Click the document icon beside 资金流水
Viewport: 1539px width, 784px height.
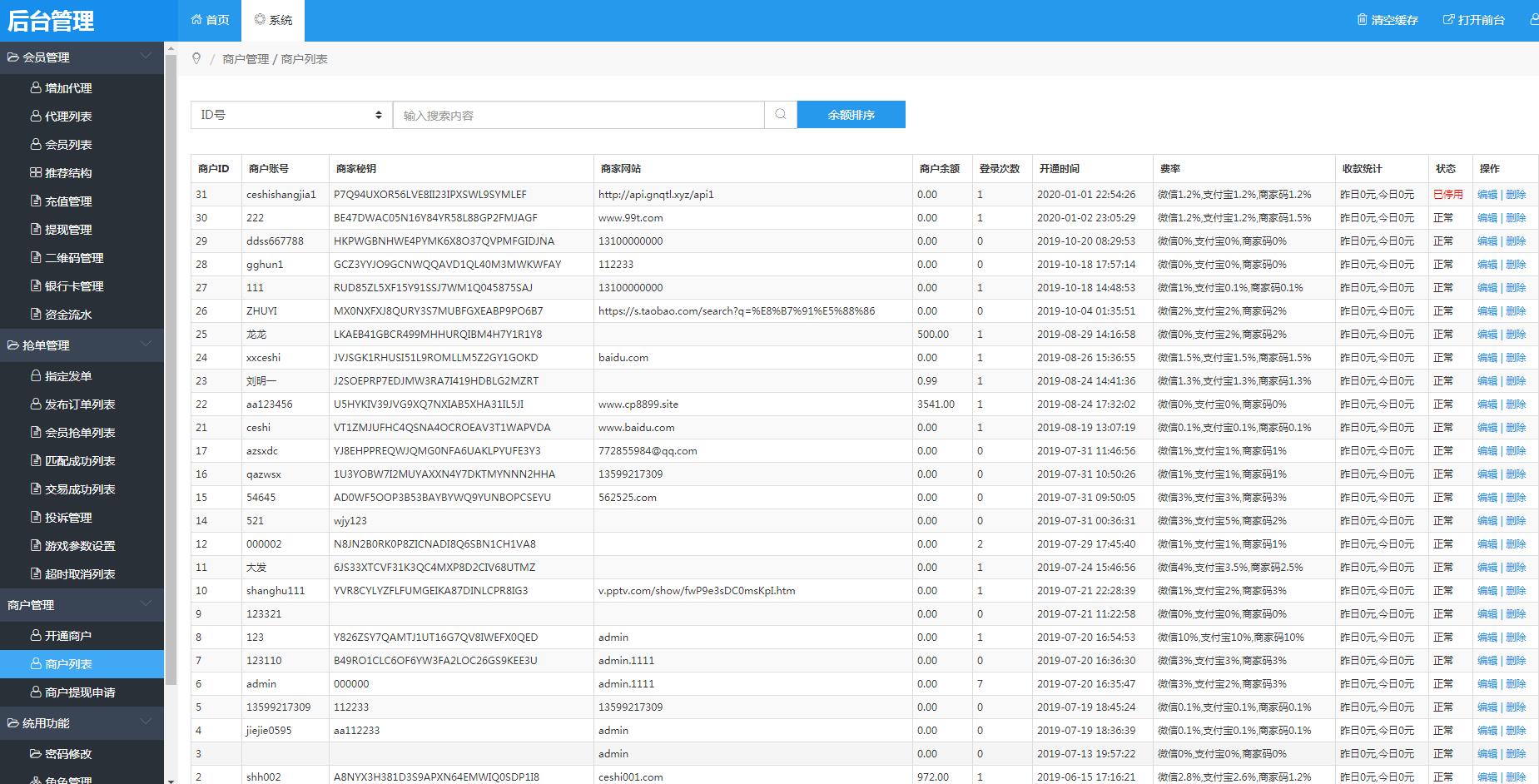(x=36, y=314)
